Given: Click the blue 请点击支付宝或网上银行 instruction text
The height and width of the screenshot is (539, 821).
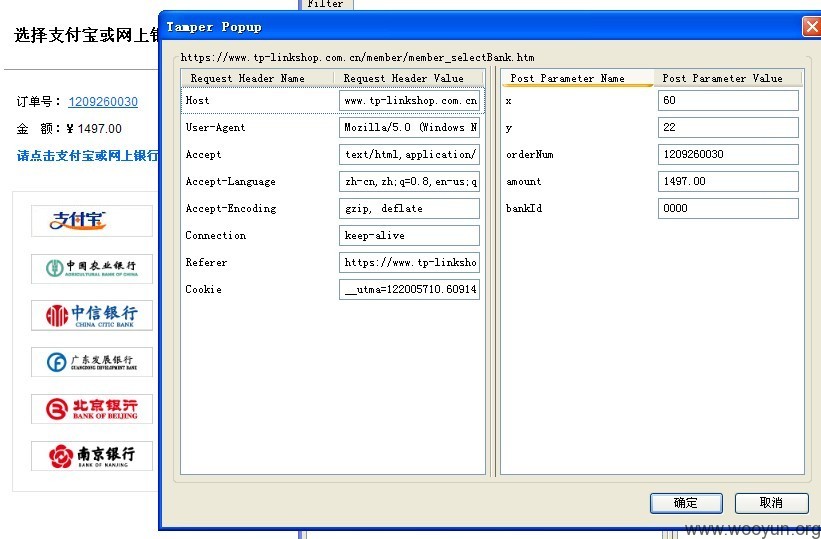Looking at the screenshot, I should (x=87, y=156).
